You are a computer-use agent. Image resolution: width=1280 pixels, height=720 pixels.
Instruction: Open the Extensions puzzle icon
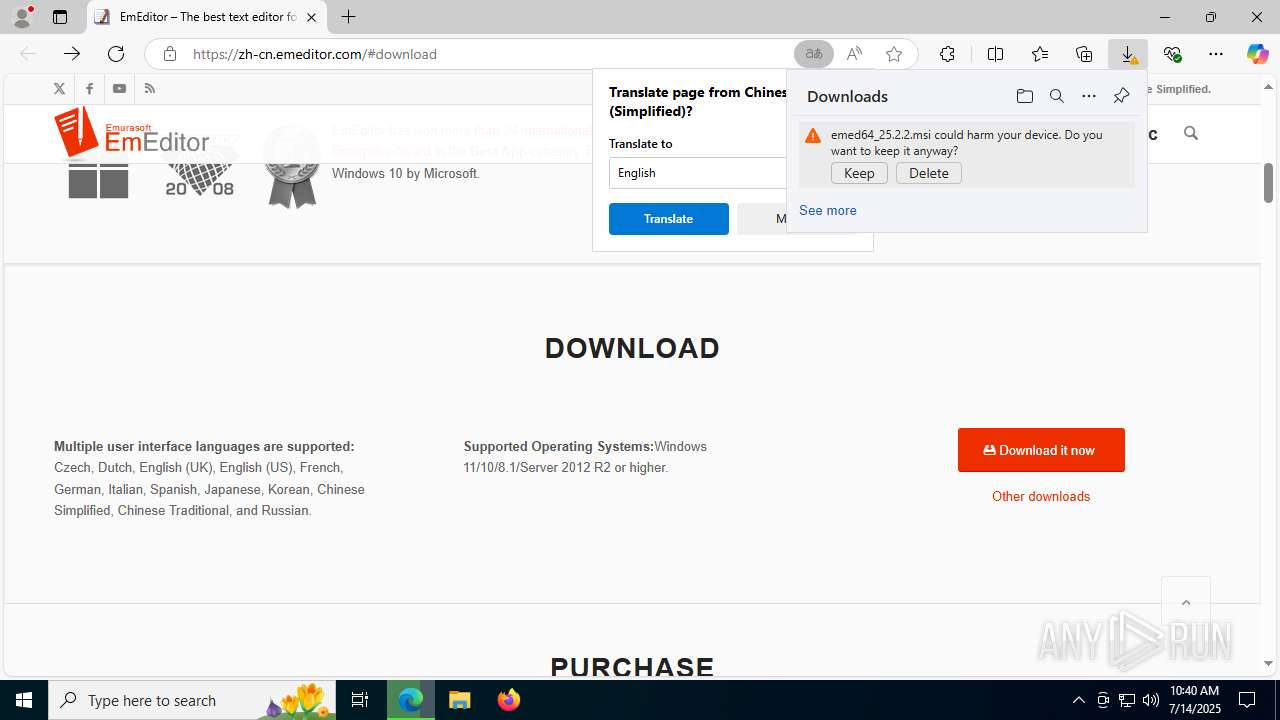coord(947,54)
